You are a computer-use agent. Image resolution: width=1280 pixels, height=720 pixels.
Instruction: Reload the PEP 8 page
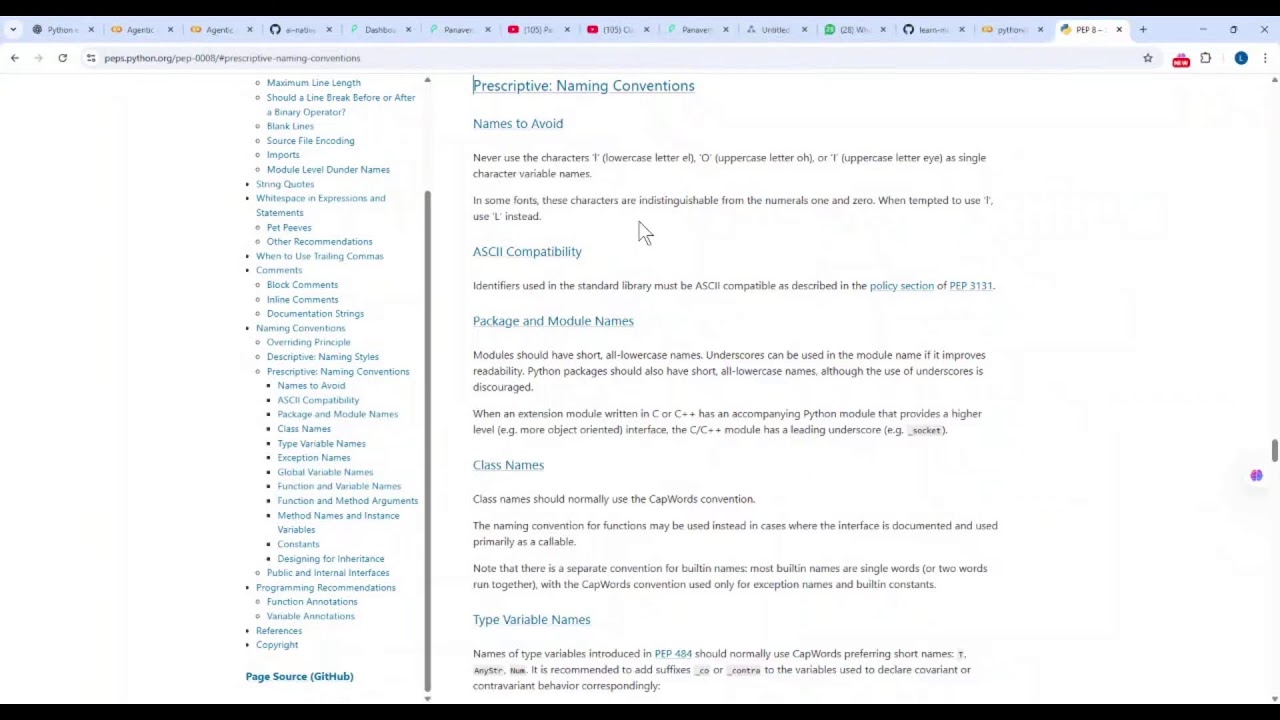coord(62,58)
